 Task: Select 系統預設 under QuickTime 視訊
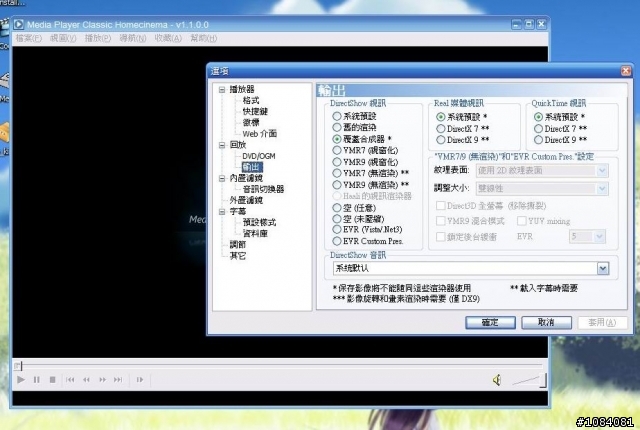(538, 117)
